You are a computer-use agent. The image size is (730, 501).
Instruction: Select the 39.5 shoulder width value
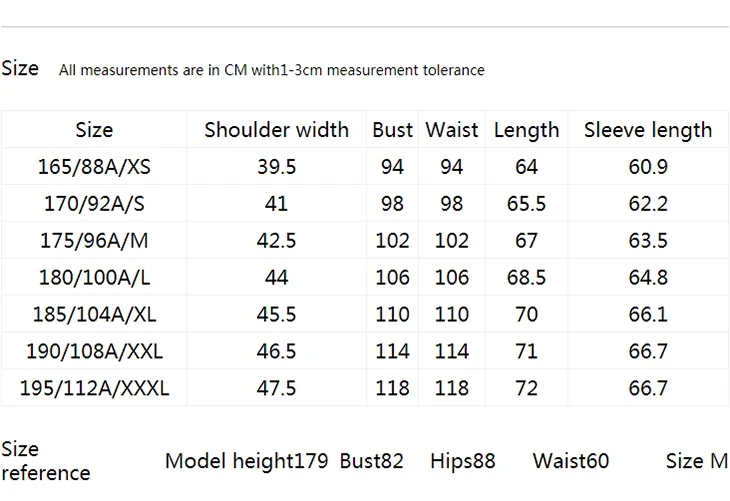coord(277,167)
